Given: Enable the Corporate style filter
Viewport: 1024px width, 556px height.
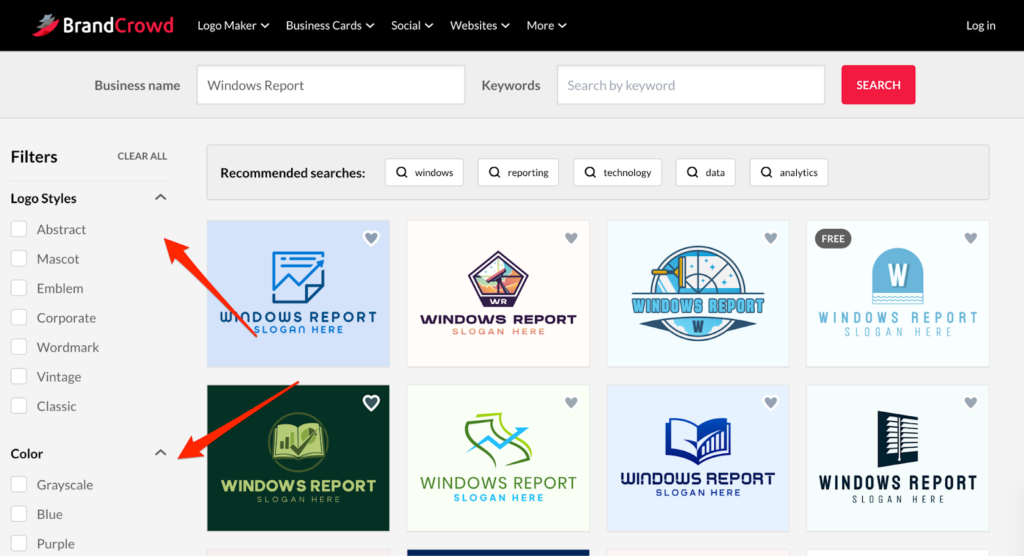Looking at the screenshot, I should click(19, 318).
